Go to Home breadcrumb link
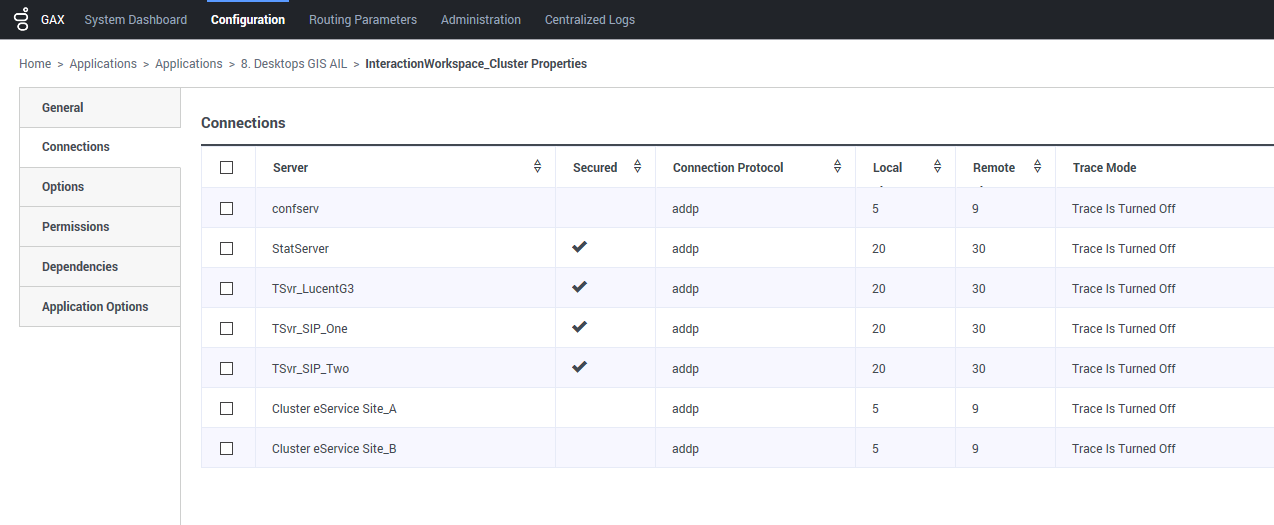This screenshot has width=1274, height=525. click(x=35, y=64)
